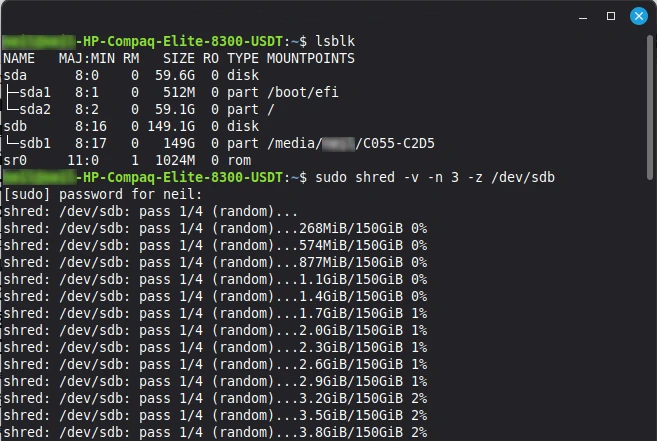Image resolution: width=657 pixels, height=441 pixels.
Task: Click the sudo password prompt line
Action: click(x=103, y=195)
